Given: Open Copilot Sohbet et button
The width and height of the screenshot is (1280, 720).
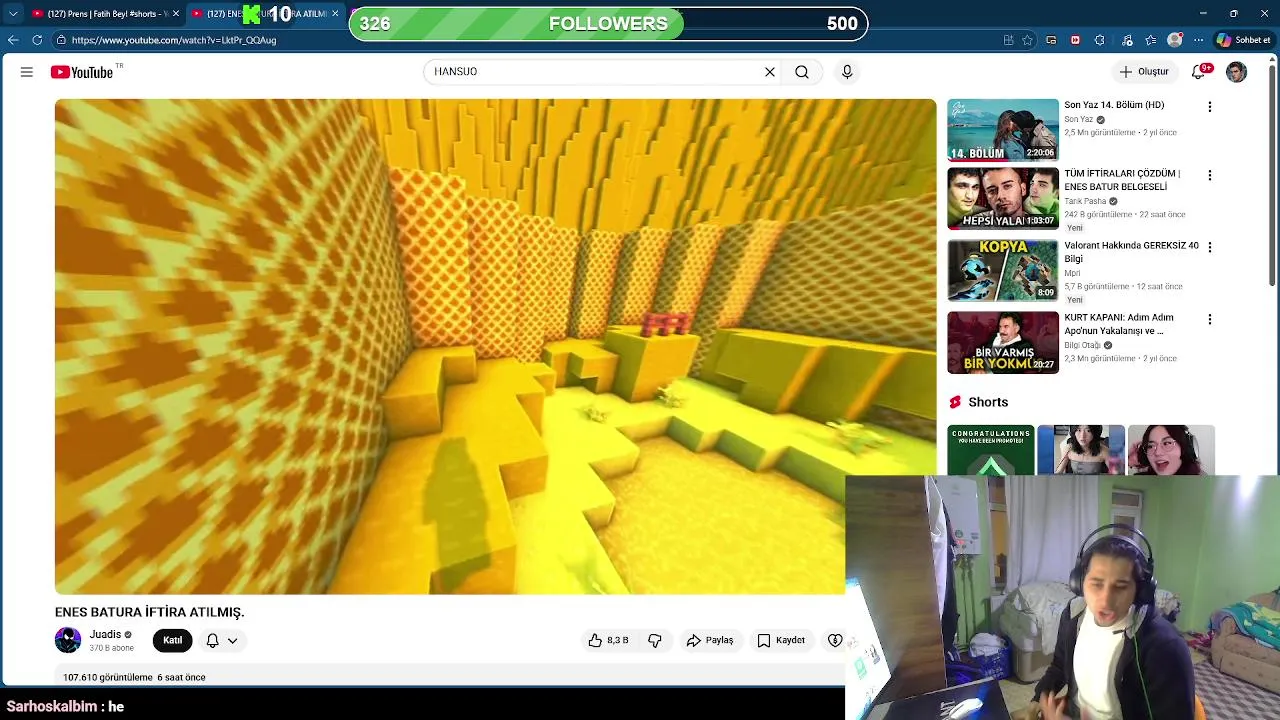Looking at the screenshot, I should [1244, 40].
